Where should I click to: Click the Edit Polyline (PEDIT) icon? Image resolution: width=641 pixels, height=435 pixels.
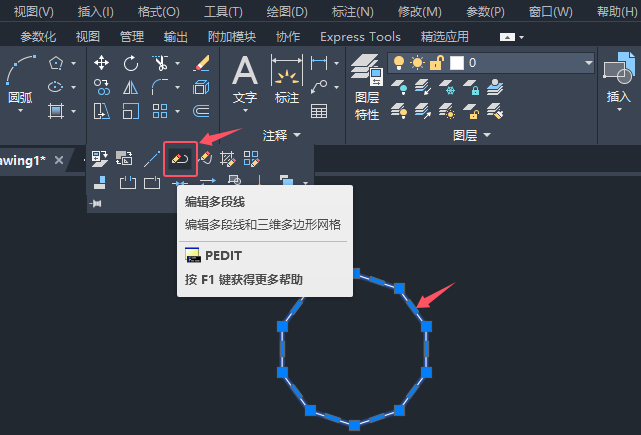click(180, 159)
